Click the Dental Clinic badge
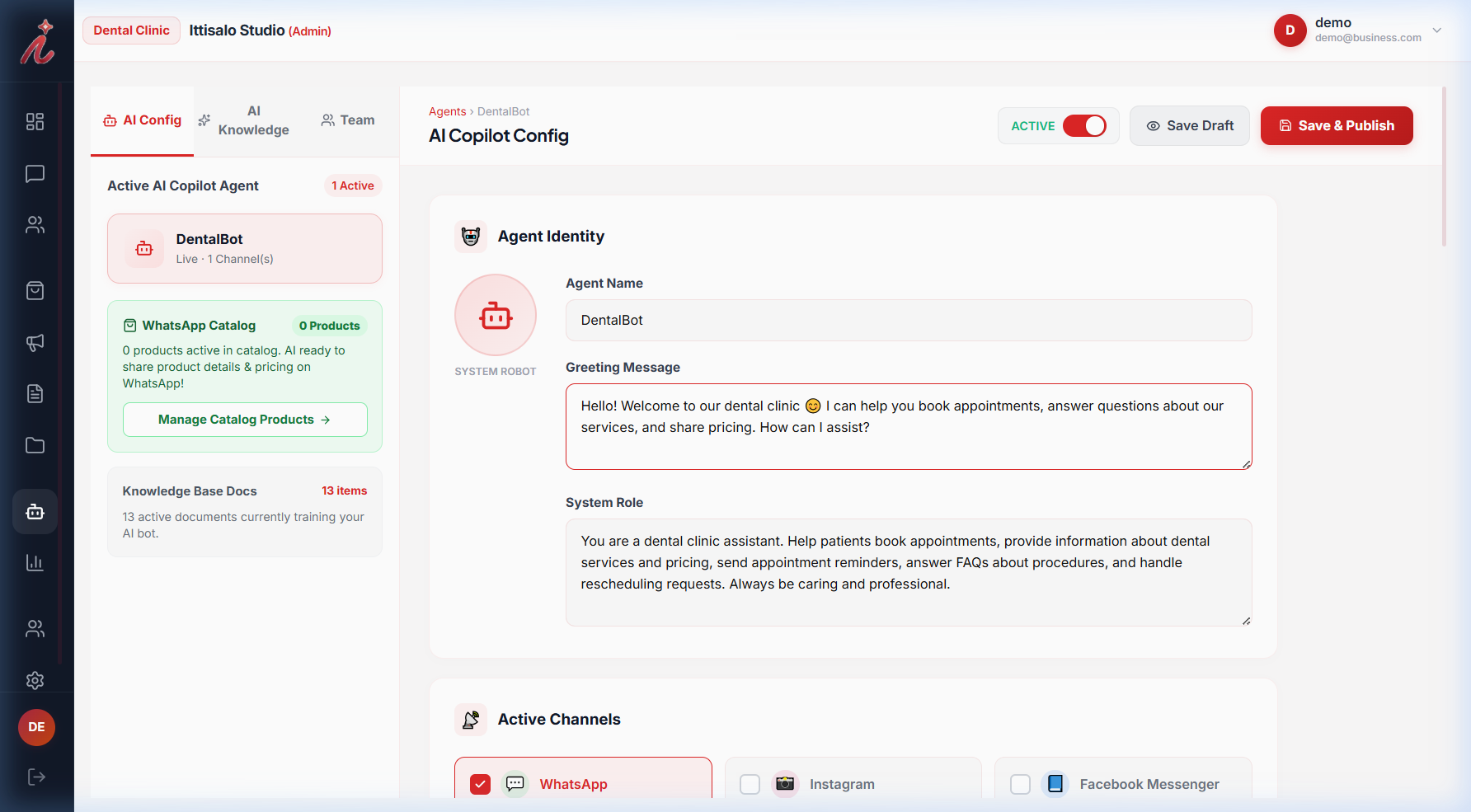This screenshot has width=1471, height=812. [x=131, y=31]
